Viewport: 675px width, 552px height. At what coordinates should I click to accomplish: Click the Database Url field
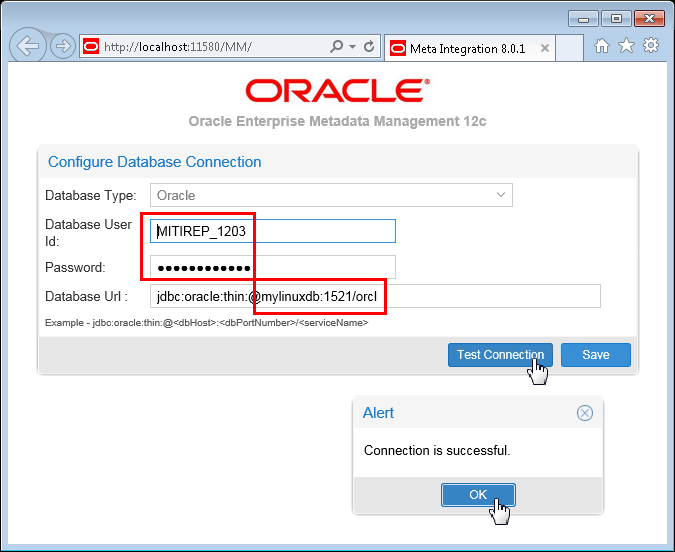(375, 296)
